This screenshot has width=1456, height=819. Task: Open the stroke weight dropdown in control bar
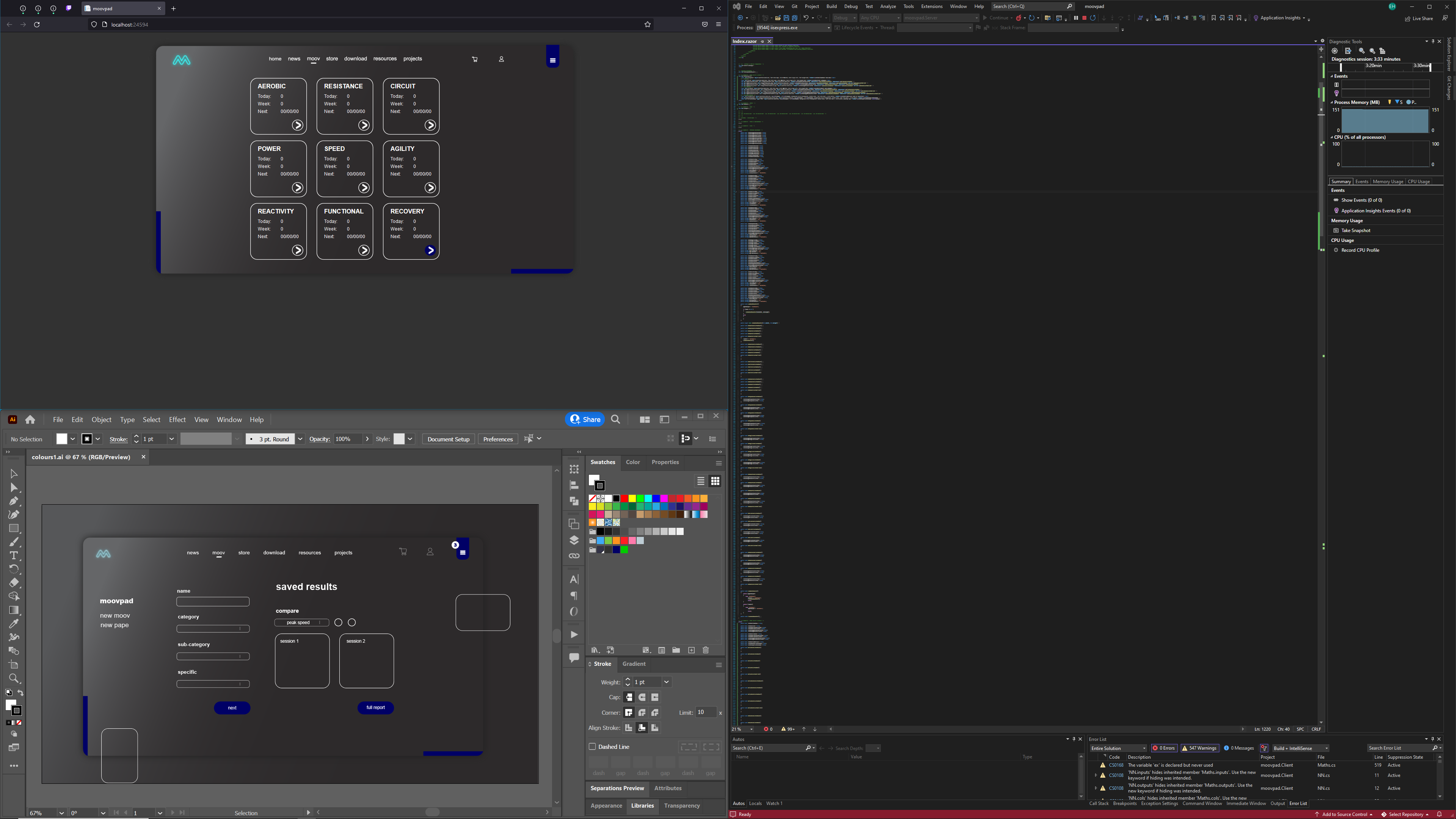tap(172, 439)
